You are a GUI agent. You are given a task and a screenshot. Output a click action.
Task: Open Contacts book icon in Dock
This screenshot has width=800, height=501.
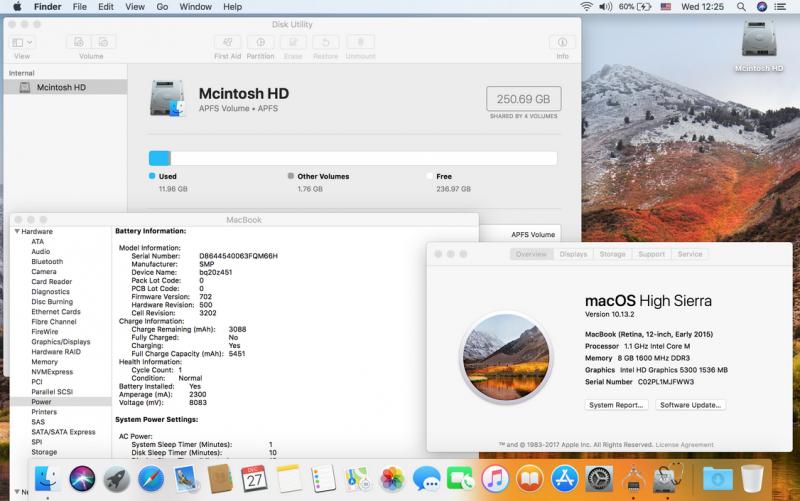220,479
